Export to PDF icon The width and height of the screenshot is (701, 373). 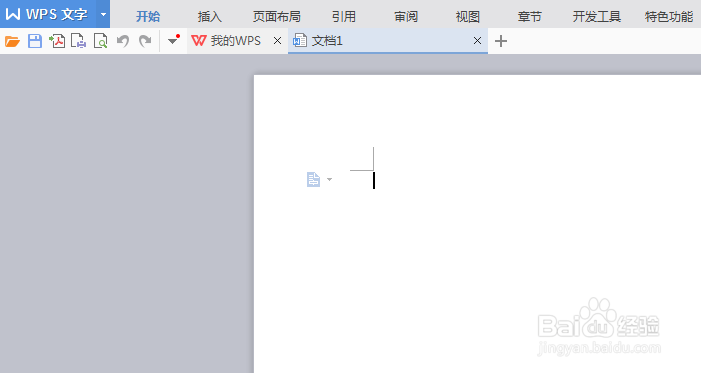point(57,41)
